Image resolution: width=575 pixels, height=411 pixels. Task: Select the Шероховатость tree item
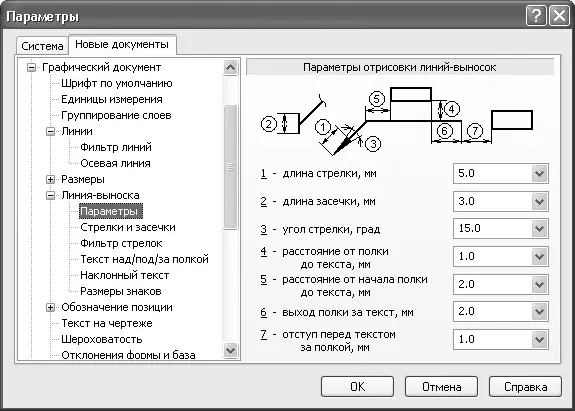click(102, 339)
